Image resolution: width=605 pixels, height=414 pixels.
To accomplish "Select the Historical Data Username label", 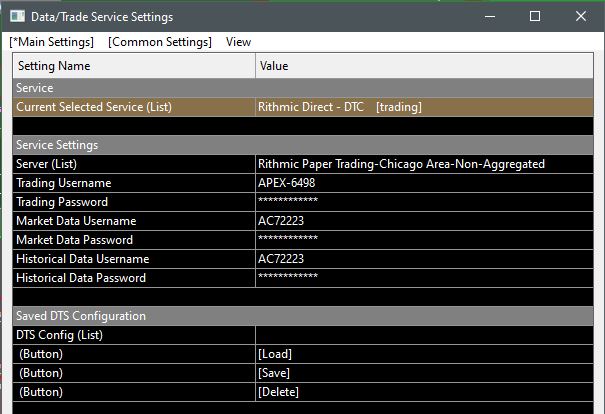I will point(83,259).
